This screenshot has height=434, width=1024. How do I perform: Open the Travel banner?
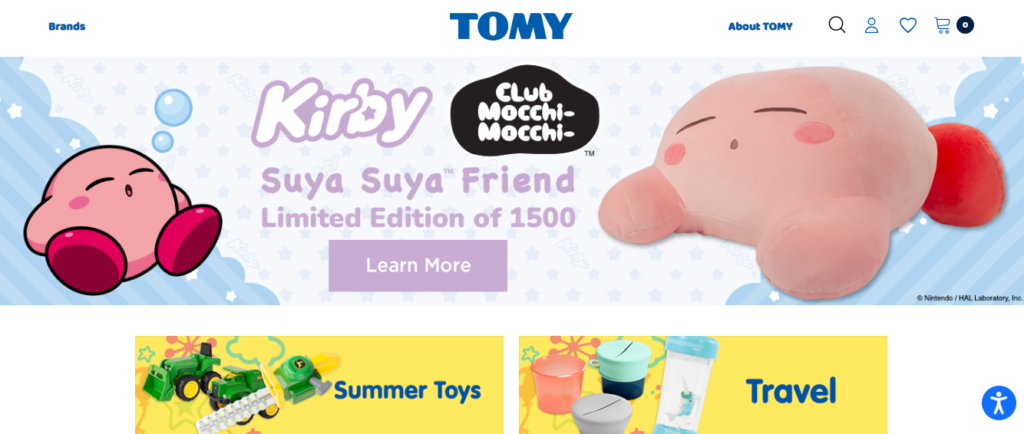[x=703, y=385]
